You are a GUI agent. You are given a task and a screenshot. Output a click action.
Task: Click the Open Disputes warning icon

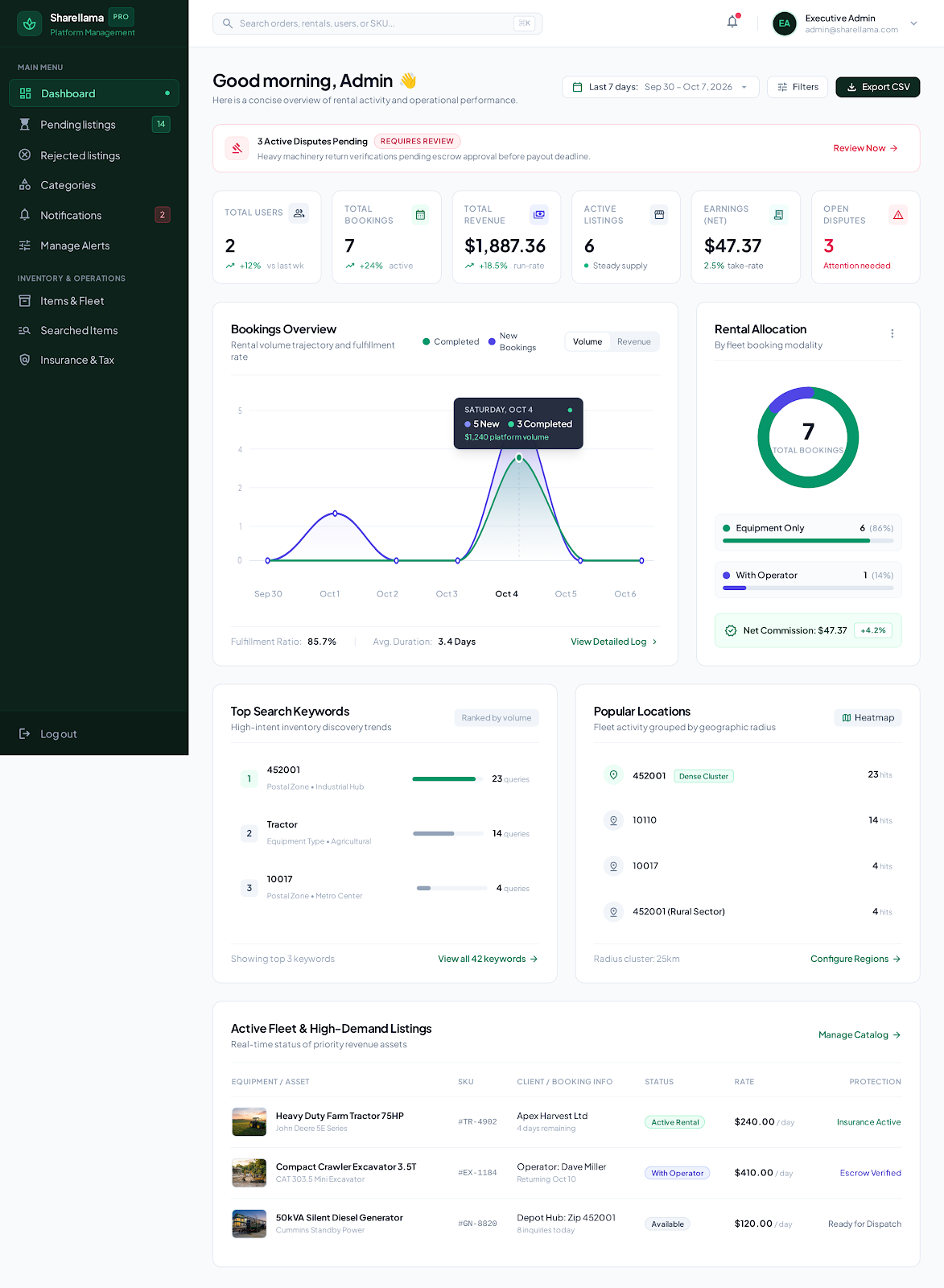click(x=898, y=215)
